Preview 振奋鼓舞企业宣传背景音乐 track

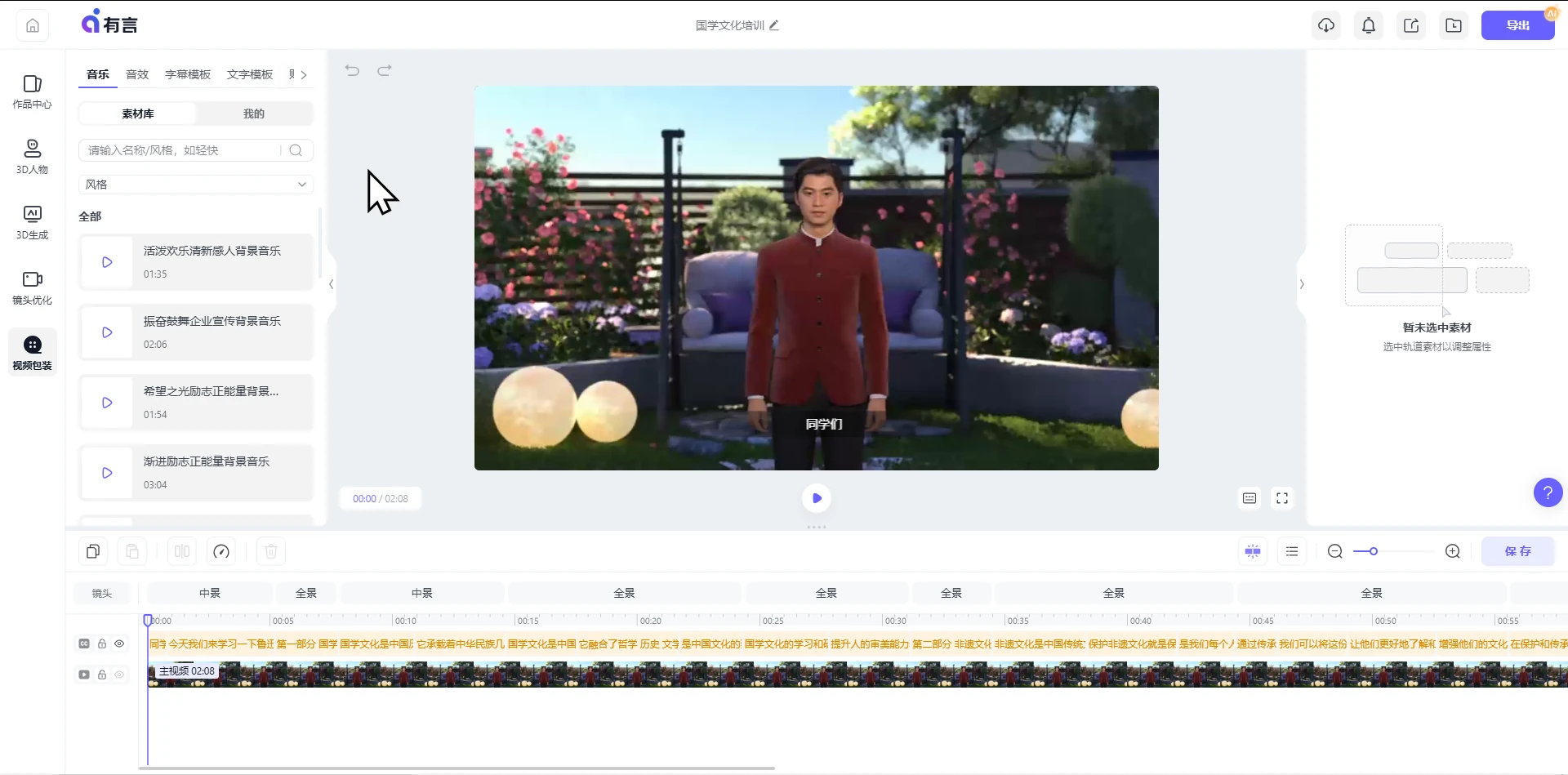pyautogui.click(x=107, y=332)
